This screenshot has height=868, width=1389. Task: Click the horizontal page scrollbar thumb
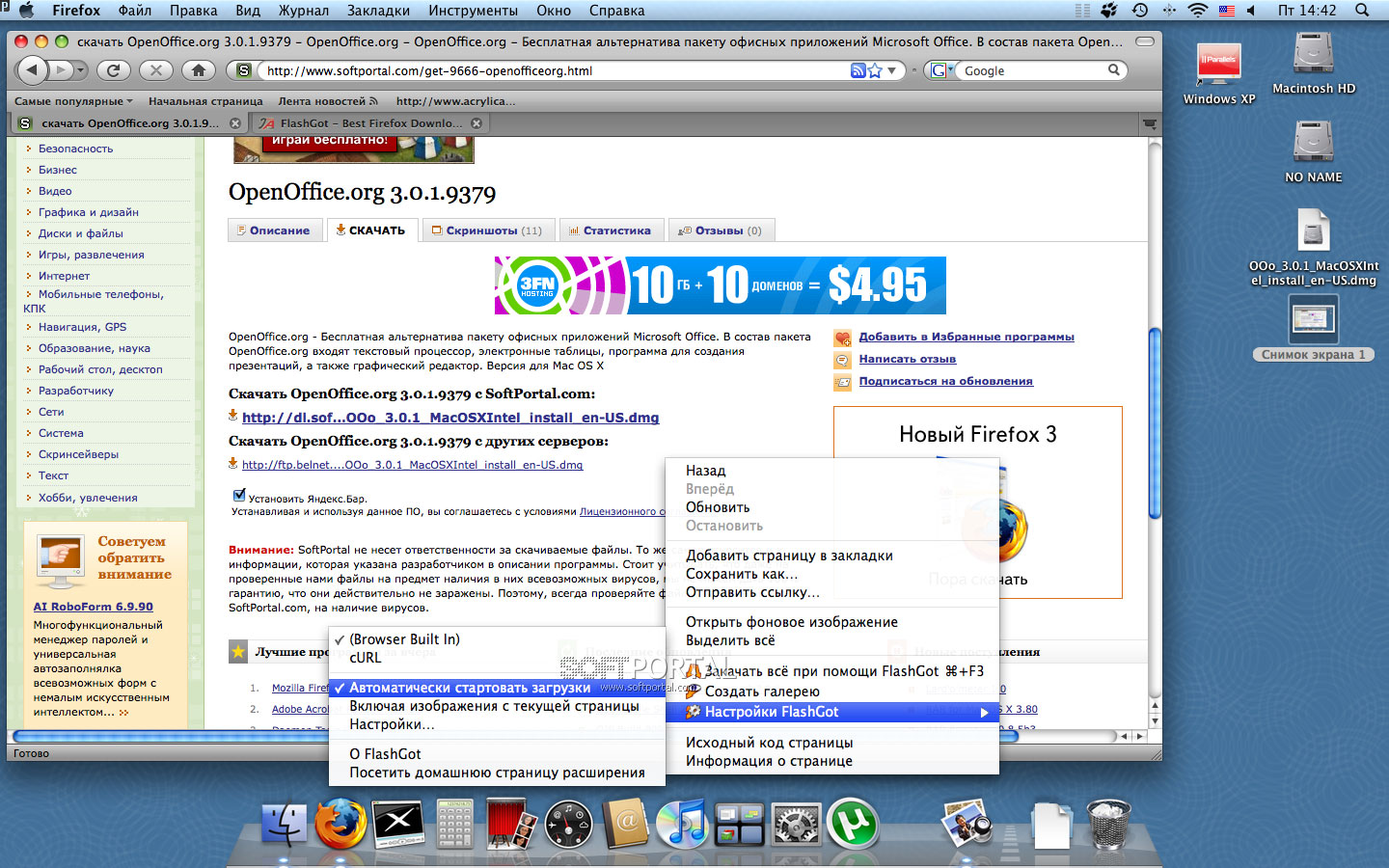pyautogui.click(x=514, y=736)
